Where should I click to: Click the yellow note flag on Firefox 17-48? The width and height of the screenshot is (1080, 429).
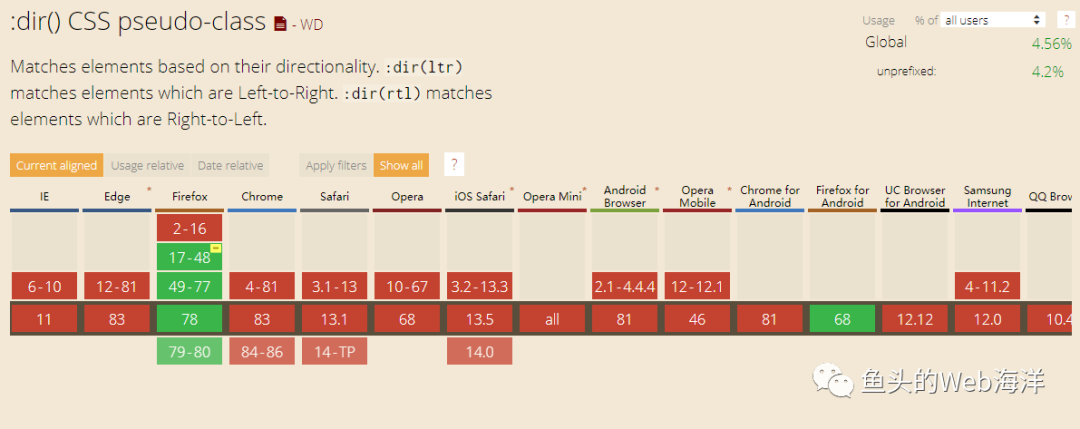216,248
